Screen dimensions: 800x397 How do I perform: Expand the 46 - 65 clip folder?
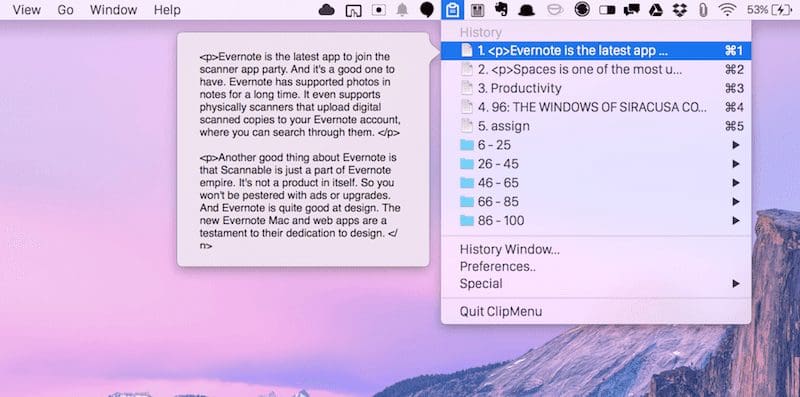coord(596,183)
